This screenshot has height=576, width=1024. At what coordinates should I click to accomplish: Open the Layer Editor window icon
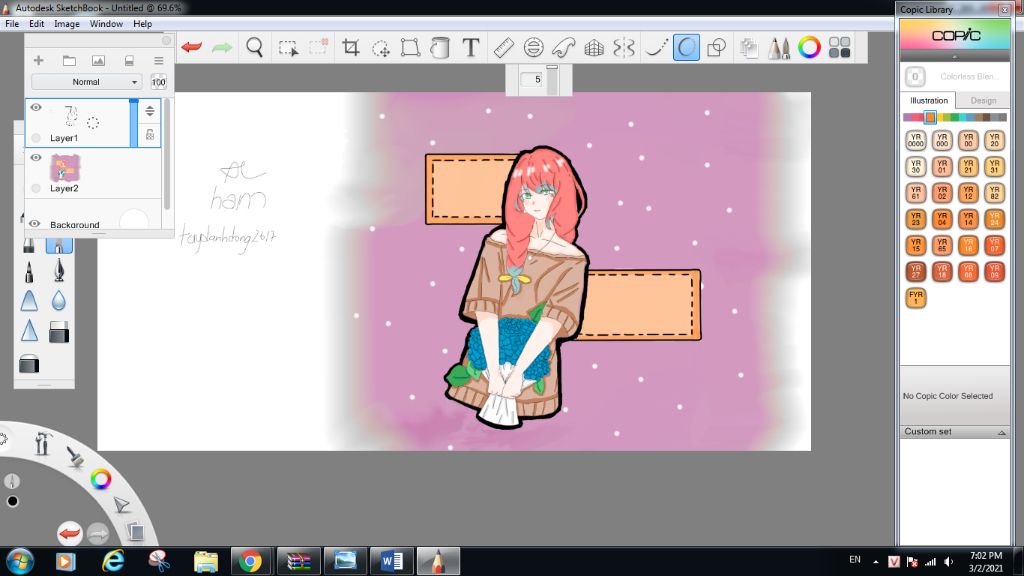click(749, 47)
